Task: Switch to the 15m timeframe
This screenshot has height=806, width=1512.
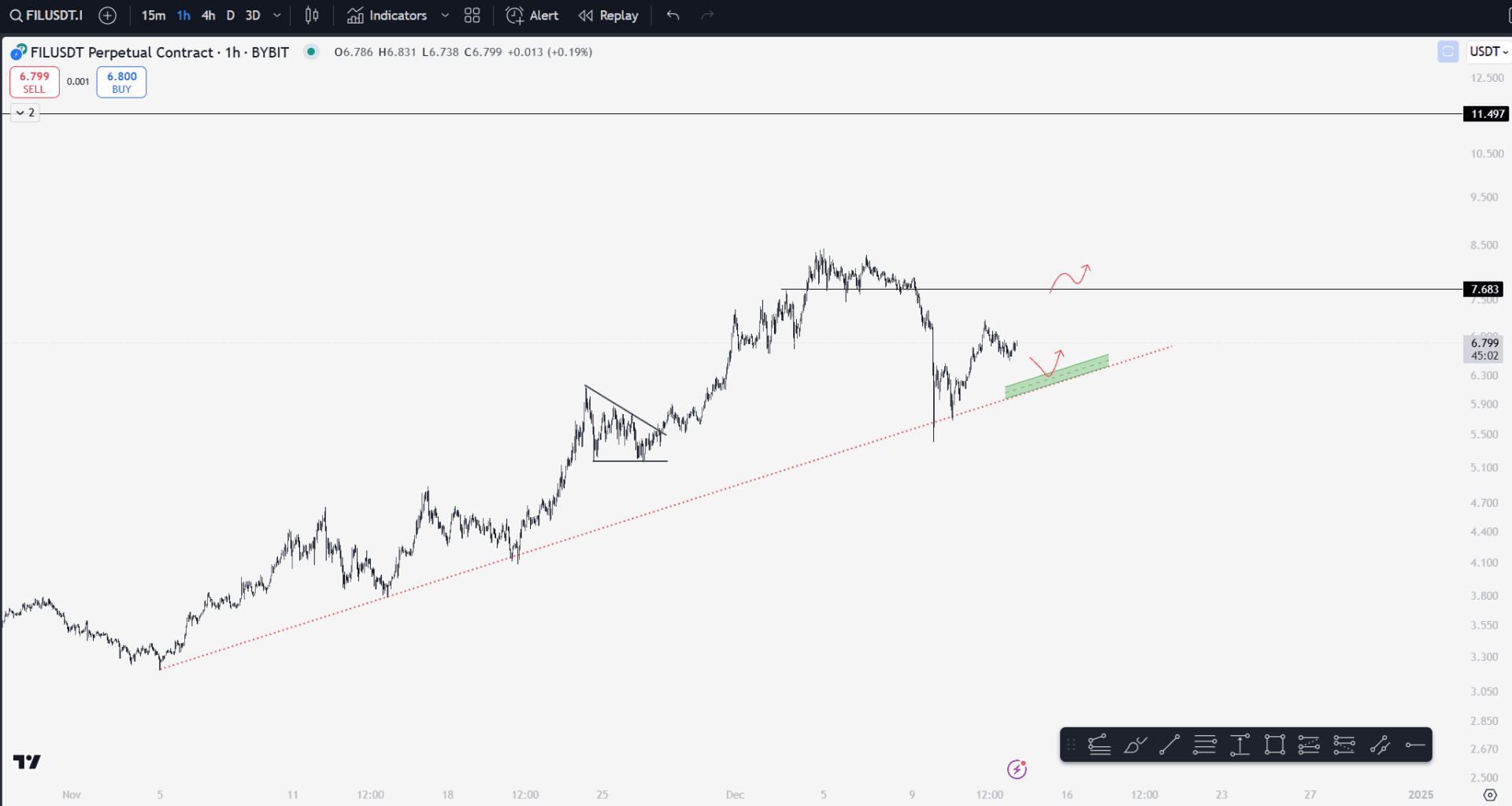Action: click(154, 16)
